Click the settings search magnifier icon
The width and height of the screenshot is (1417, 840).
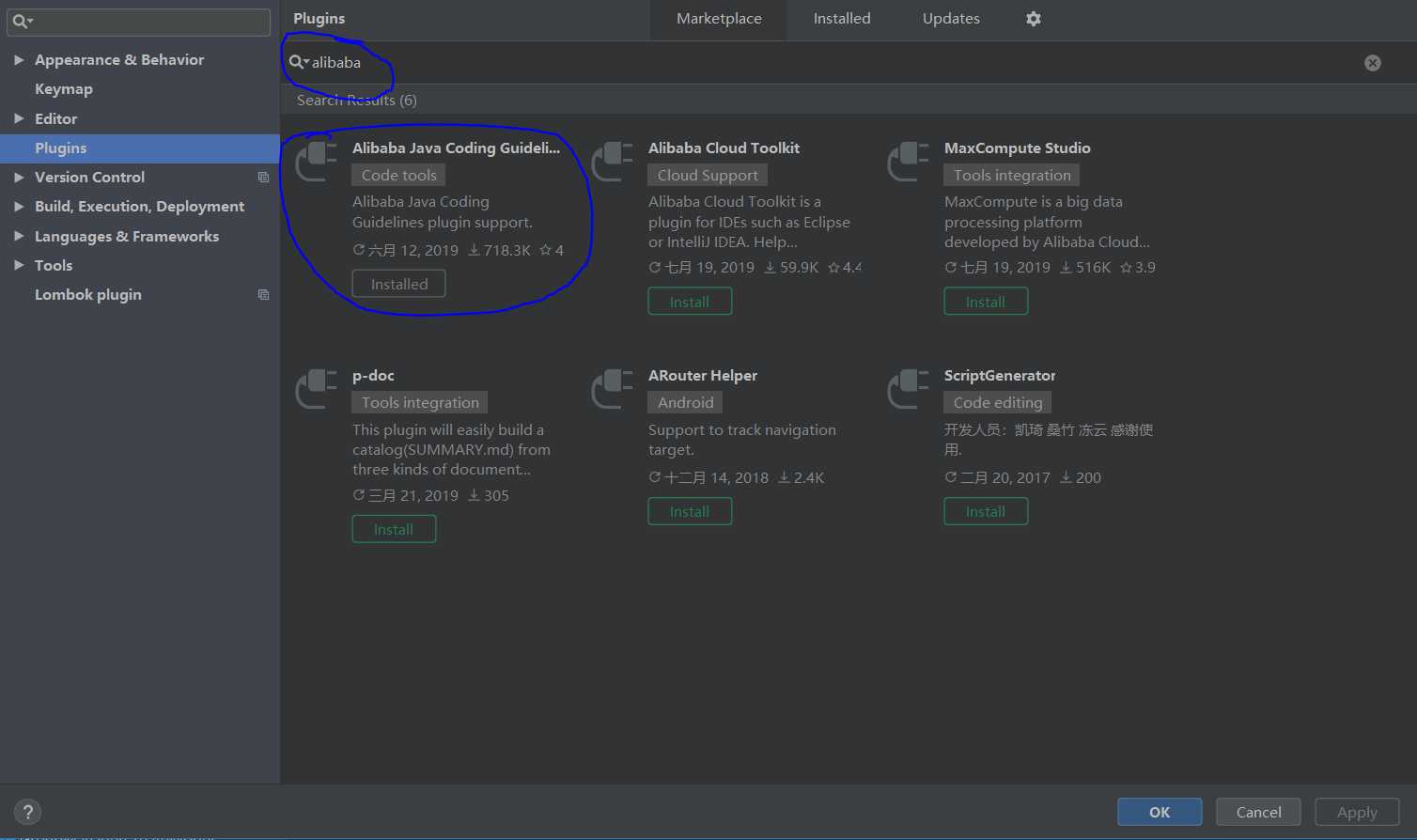pyautogui.click(x=23, y=21)
